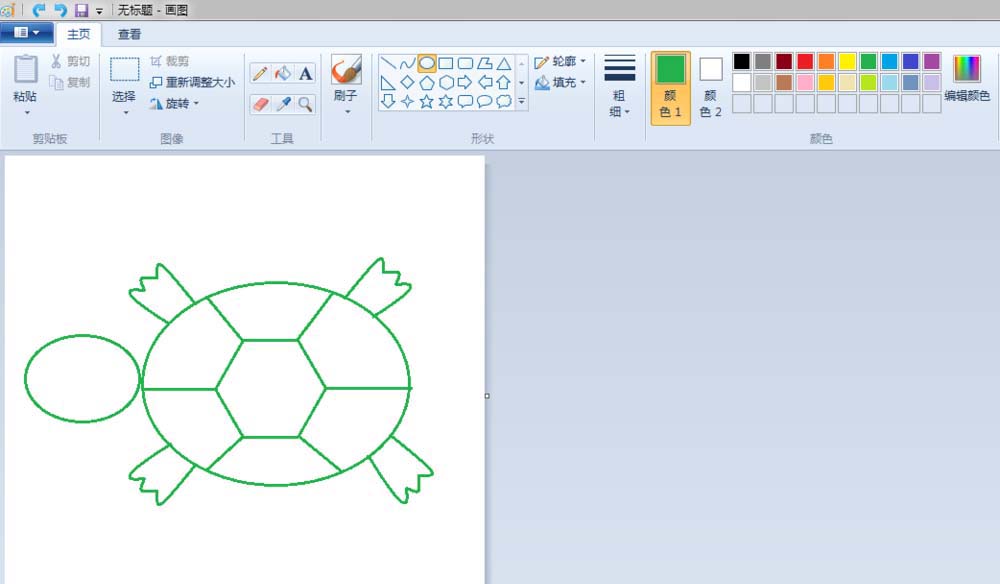
Task: Pick the red color swatch
Action: coord(805,61)
